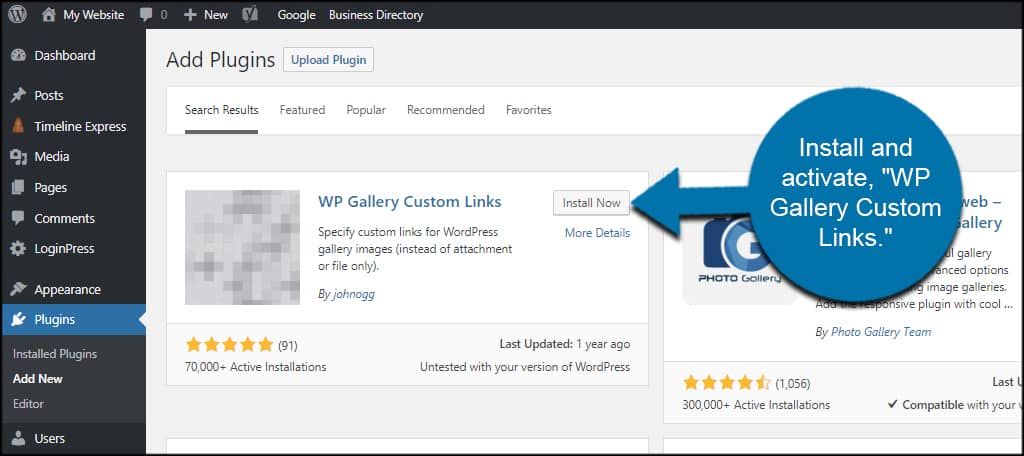Click the Comments icon in sidebar
The image size is (1024, 456).
pyautogui.click(x=18, y=218)
